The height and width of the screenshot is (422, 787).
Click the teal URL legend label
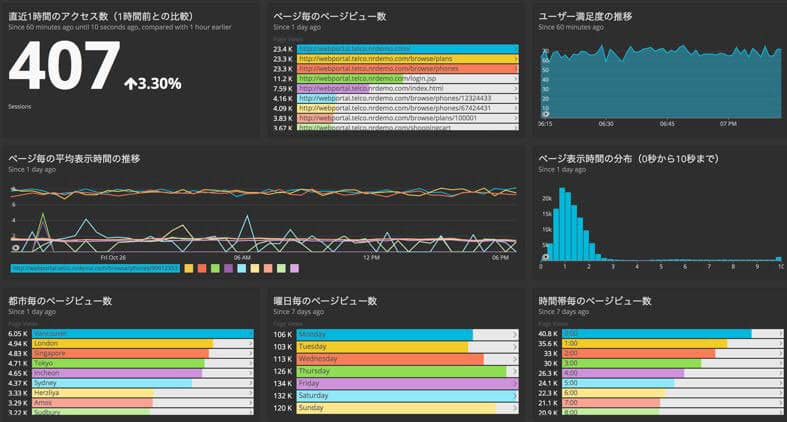[95, 268]
